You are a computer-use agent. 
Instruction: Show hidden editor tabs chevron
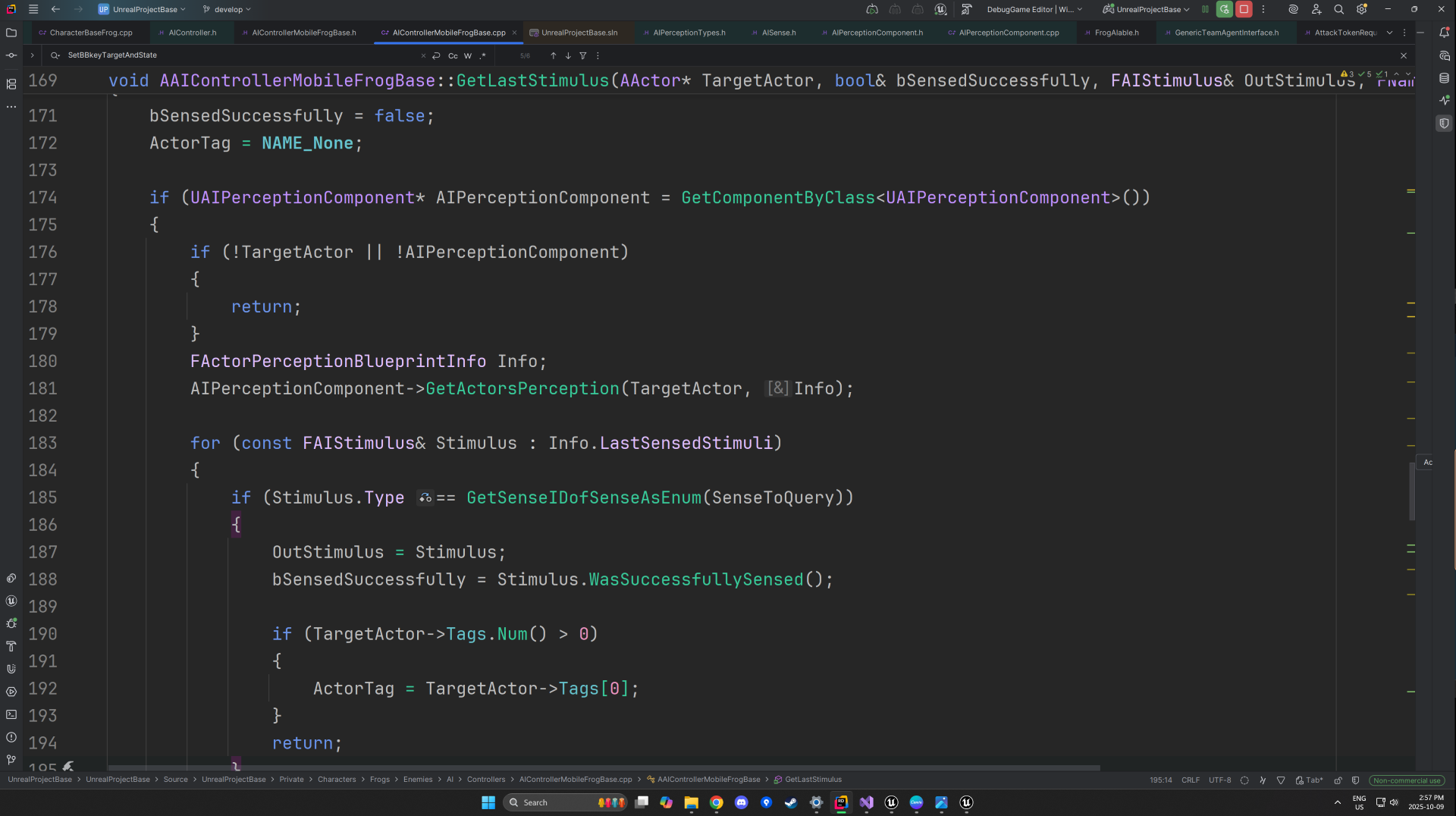(x=1389, y=33)
